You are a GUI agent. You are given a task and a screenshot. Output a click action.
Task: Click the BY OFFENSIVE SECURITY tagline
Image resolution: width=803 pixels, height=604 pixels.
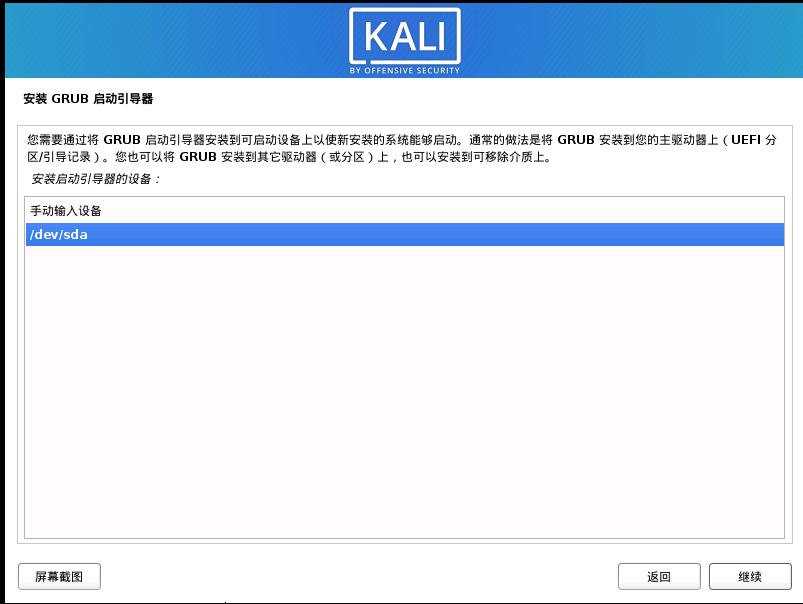tap(405, 71)
